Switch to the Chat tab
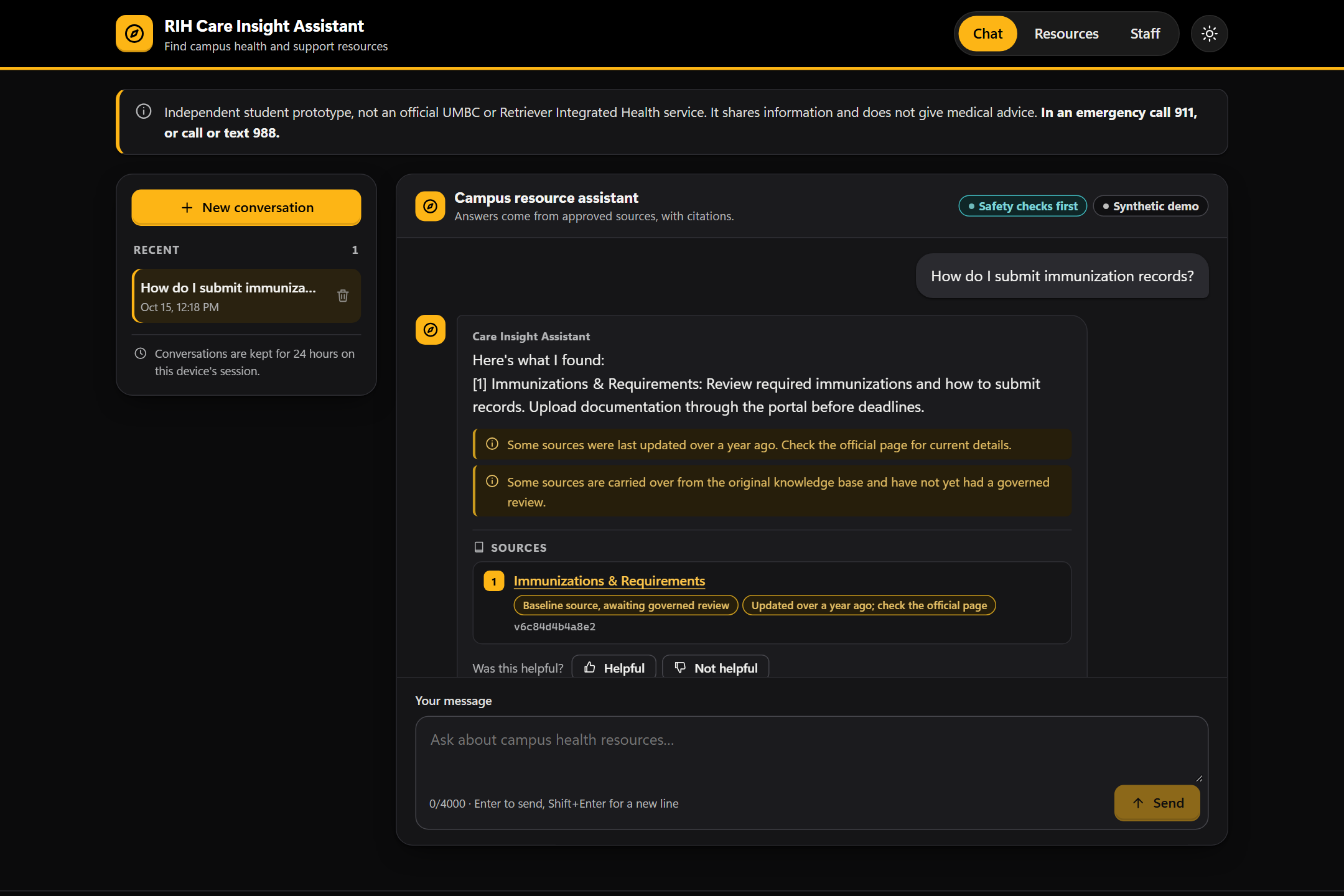Image resolution: width=1344 pixels, height=896 pixels. click(987, 34)
